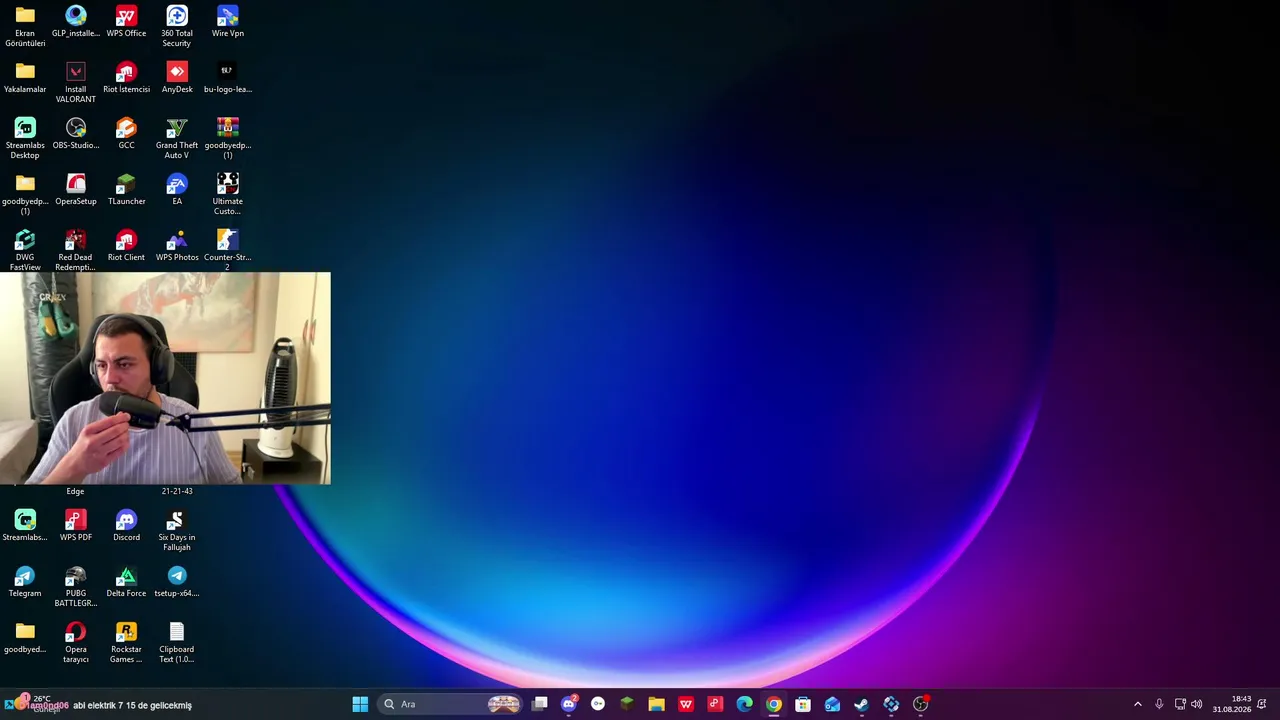Select the Ultimate Custo... game icon

coord(228,194)
